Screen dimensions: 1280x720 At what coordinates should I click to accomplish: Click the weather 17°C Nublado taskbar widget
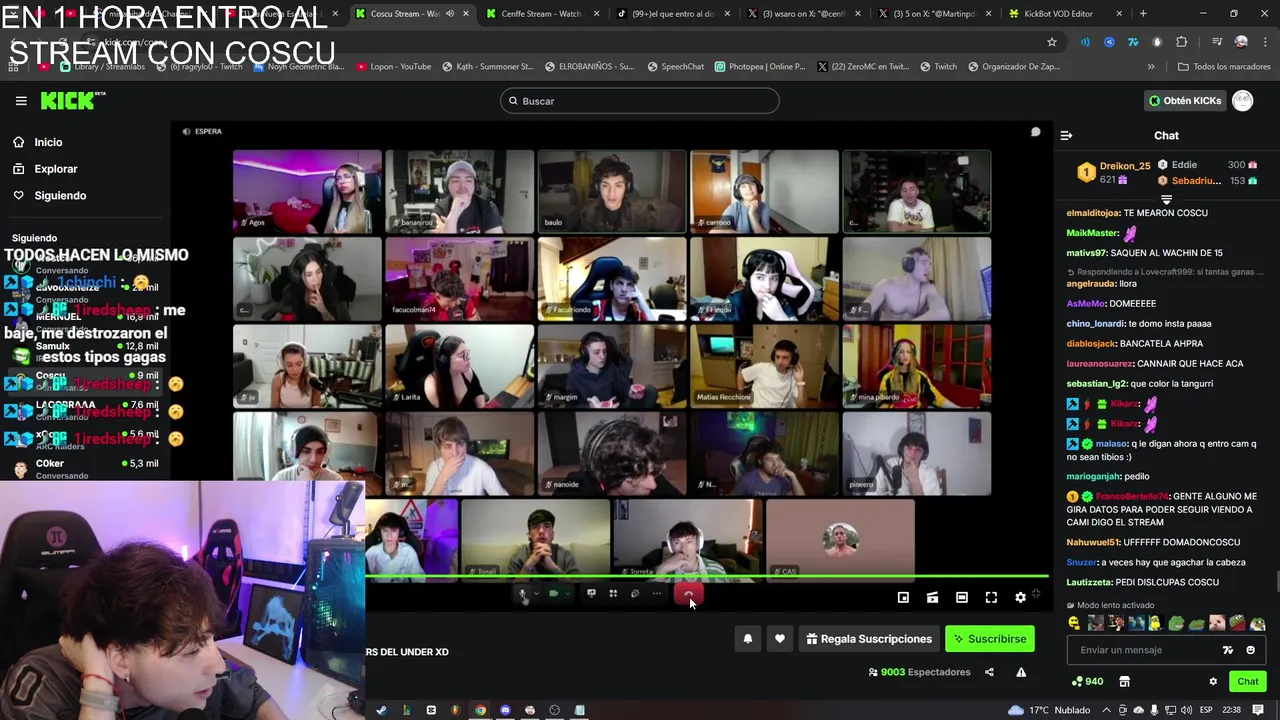point(1050,710)
